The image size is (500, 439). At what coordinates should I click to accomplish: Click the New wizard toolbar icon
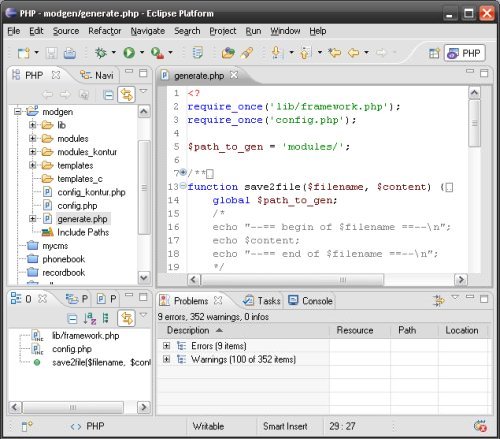[x=24, y=53]
